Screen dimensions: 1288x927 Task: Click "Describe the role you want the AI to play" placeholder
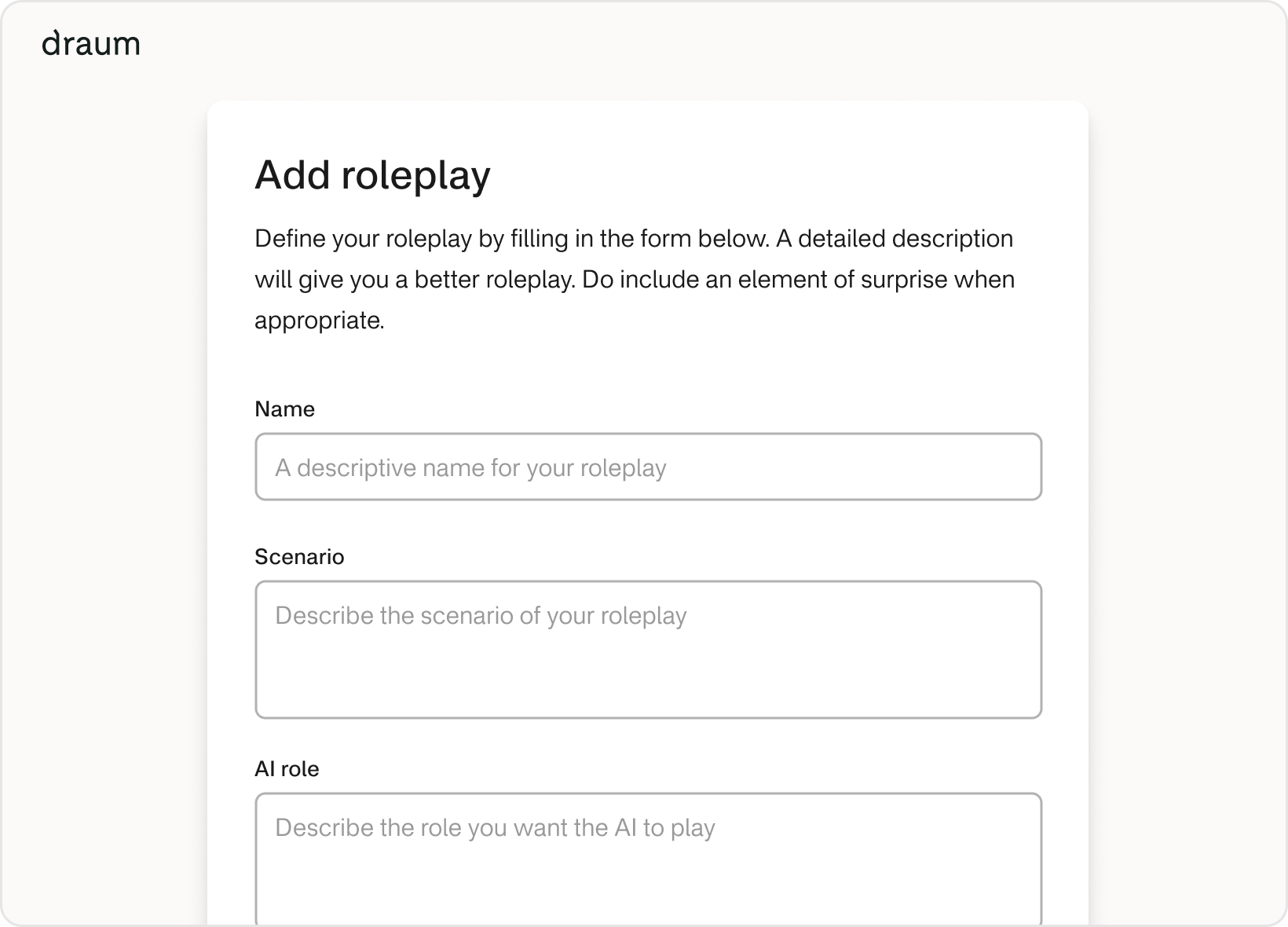tap(495, 828)
